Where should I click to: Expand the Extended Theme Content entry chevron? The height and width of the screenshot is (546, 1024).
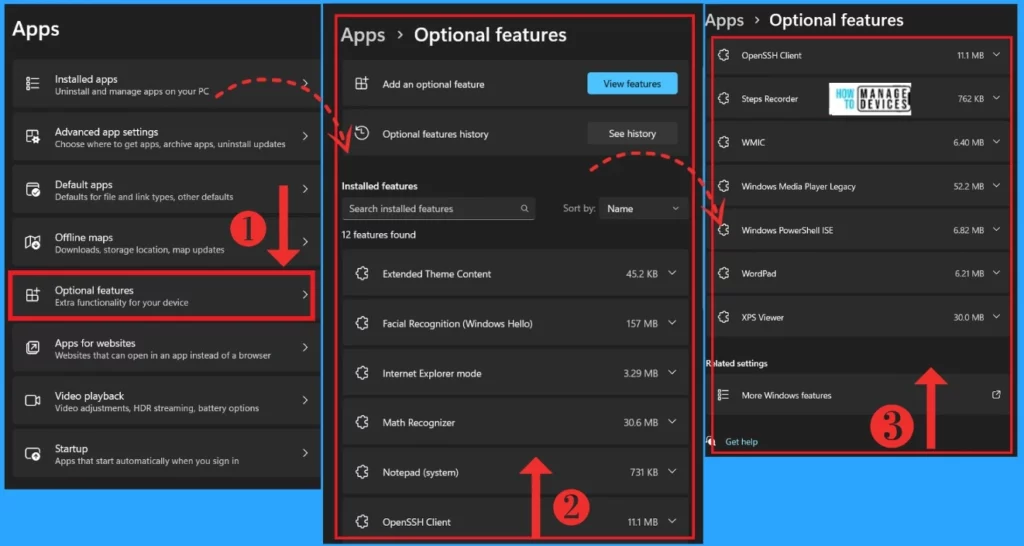click(672, 273)
